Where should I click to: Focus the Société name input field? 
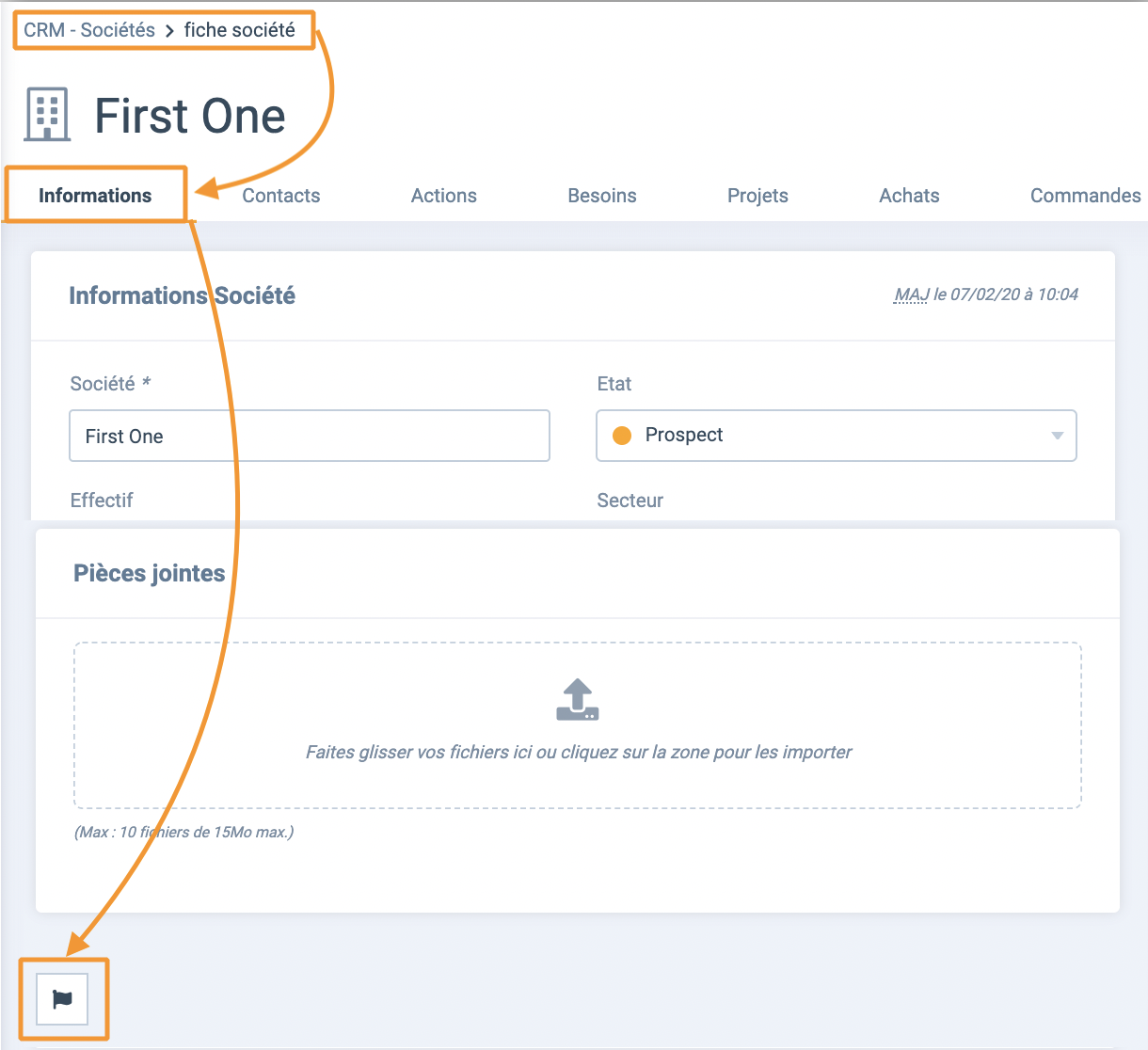pyautogui.click(x=310, y=436)
